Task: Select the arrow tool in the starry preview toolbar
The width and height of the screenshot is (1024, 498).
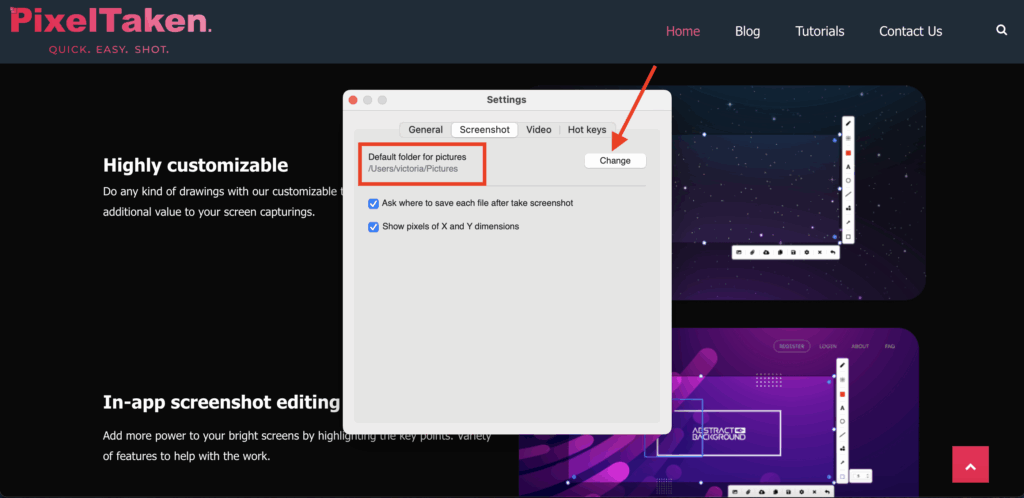Action: (x=848, y=223)
